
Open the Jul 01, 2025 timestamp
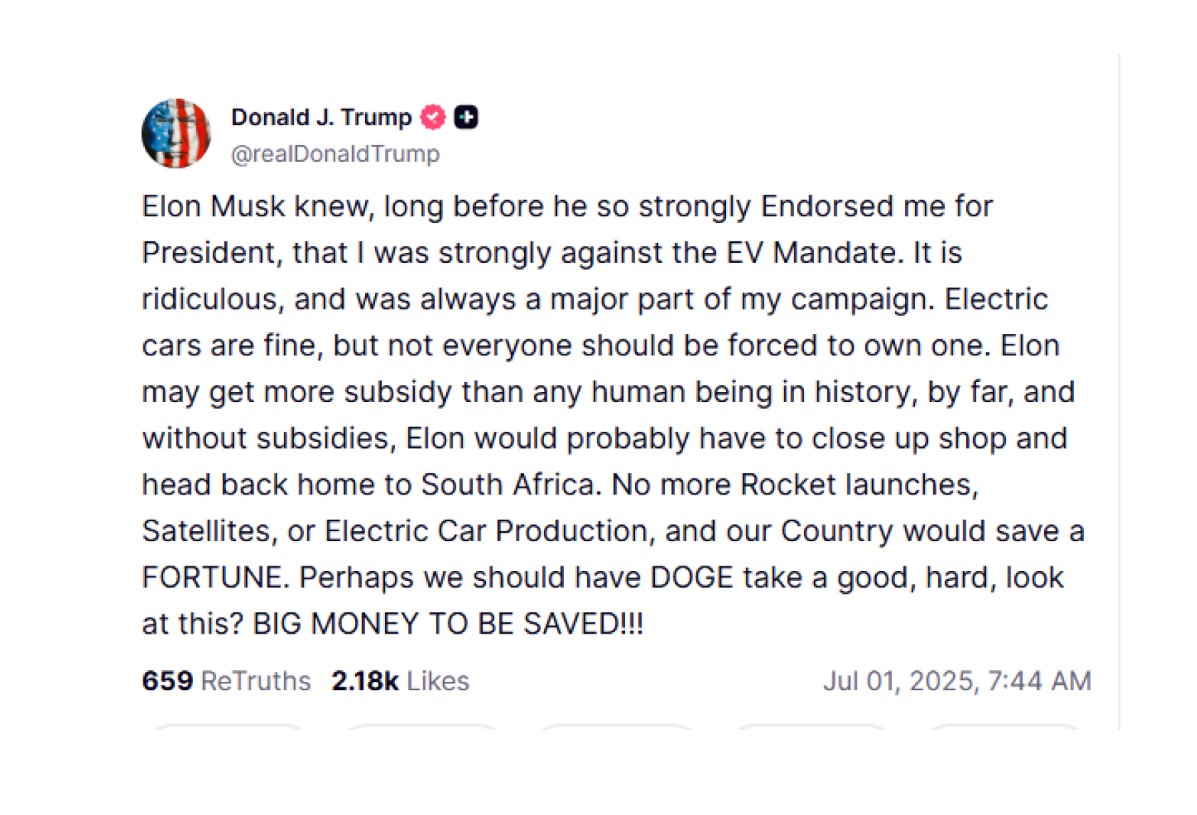point(957,681)
